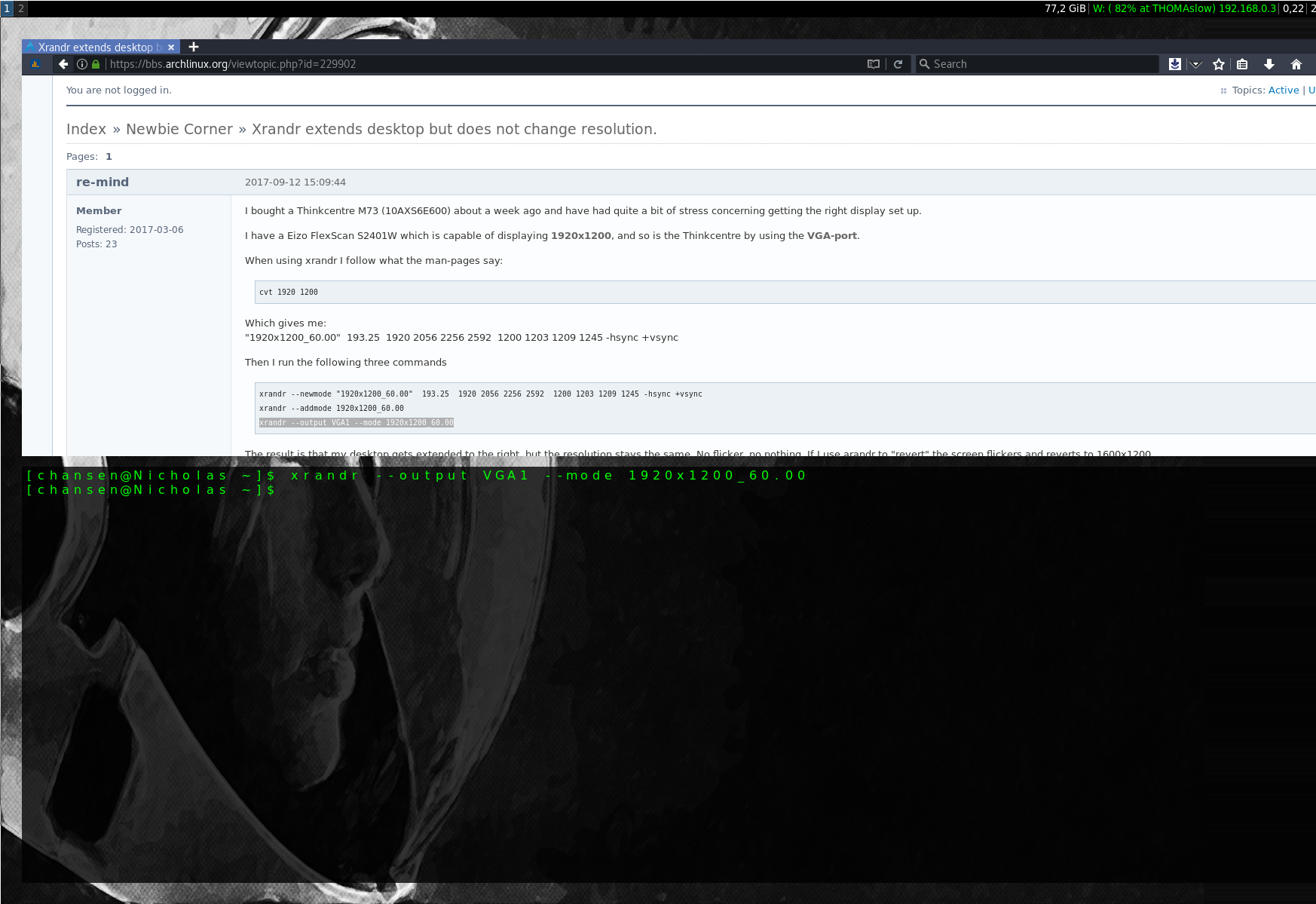Click the 'xrandr --addmode' code line
Screen dimensions: 1316x904
332,408
